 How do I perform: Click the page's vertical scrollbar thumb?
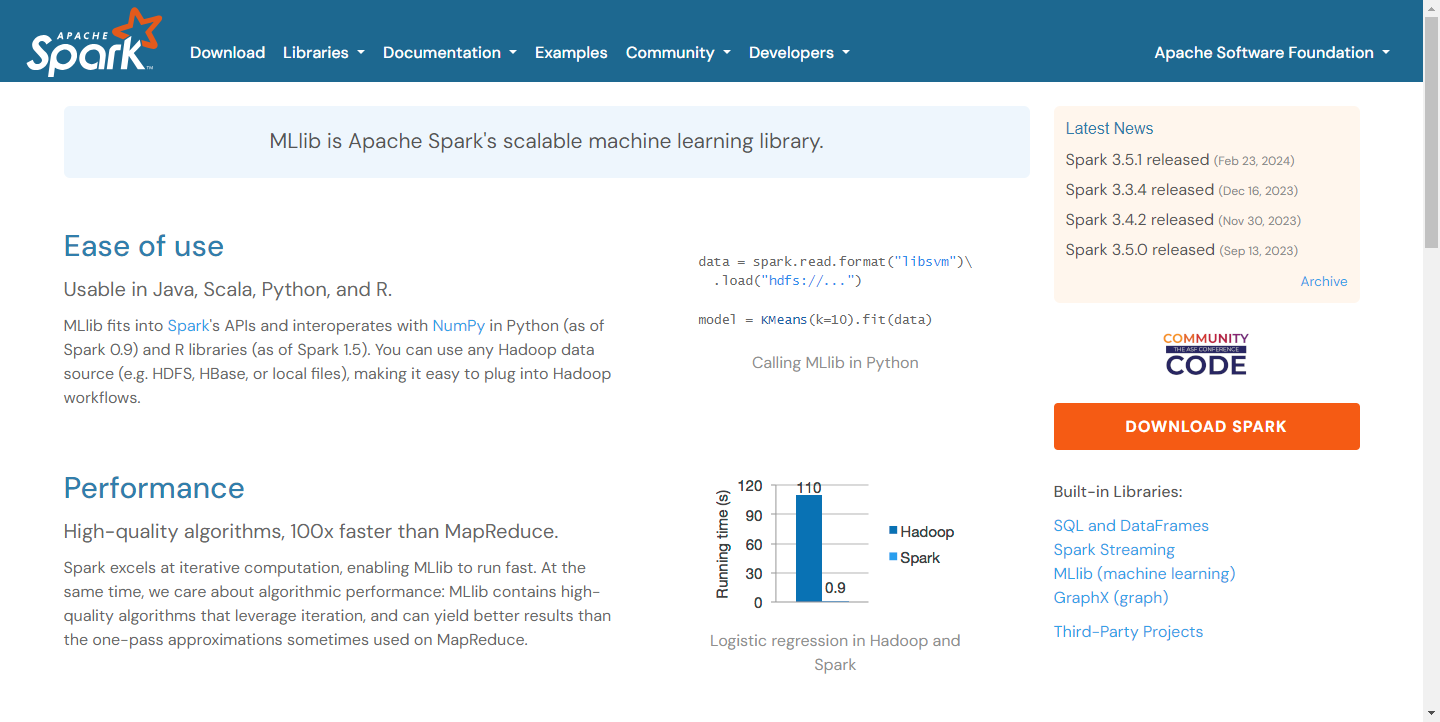click(x=1431, y=134)
